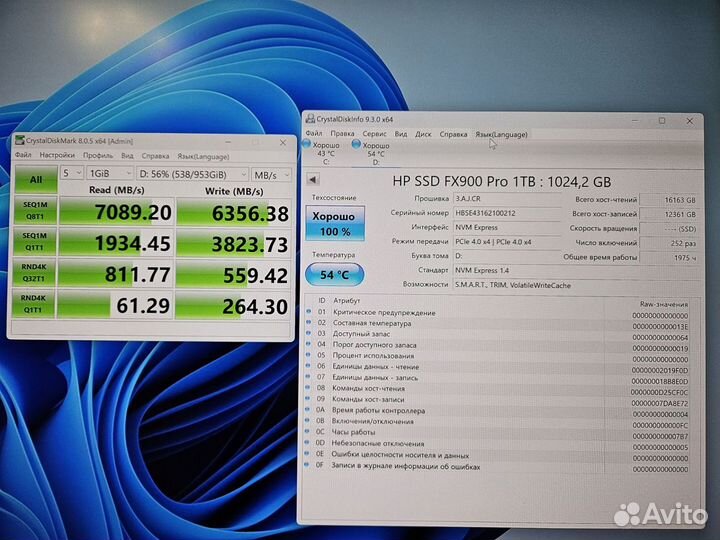This screenshot has height=540, width=720.
Task: Click the total host reads value 16163 GB
Action: (x=669, y=200)
